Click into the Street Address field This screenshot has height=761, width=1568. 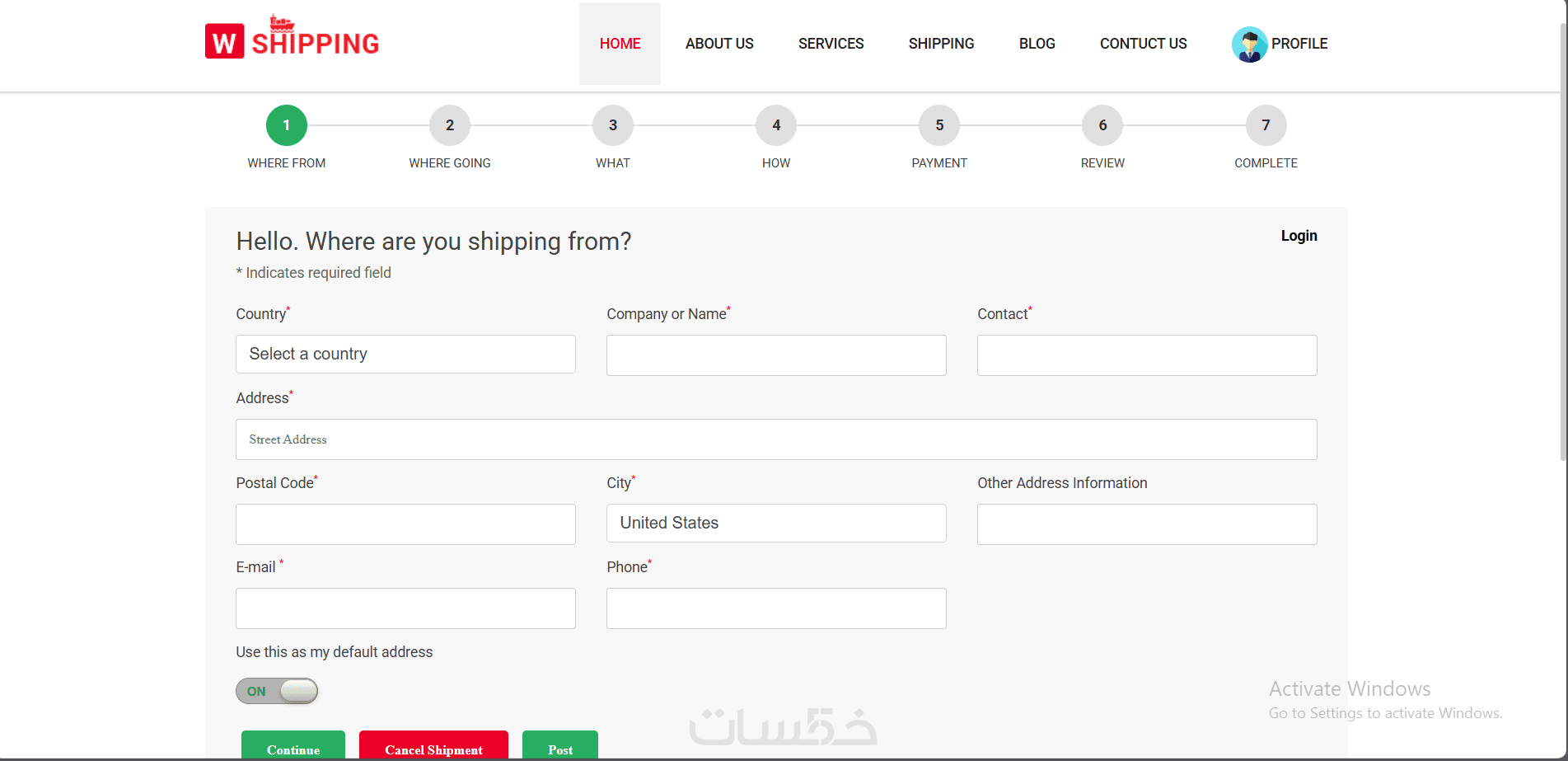776,439
